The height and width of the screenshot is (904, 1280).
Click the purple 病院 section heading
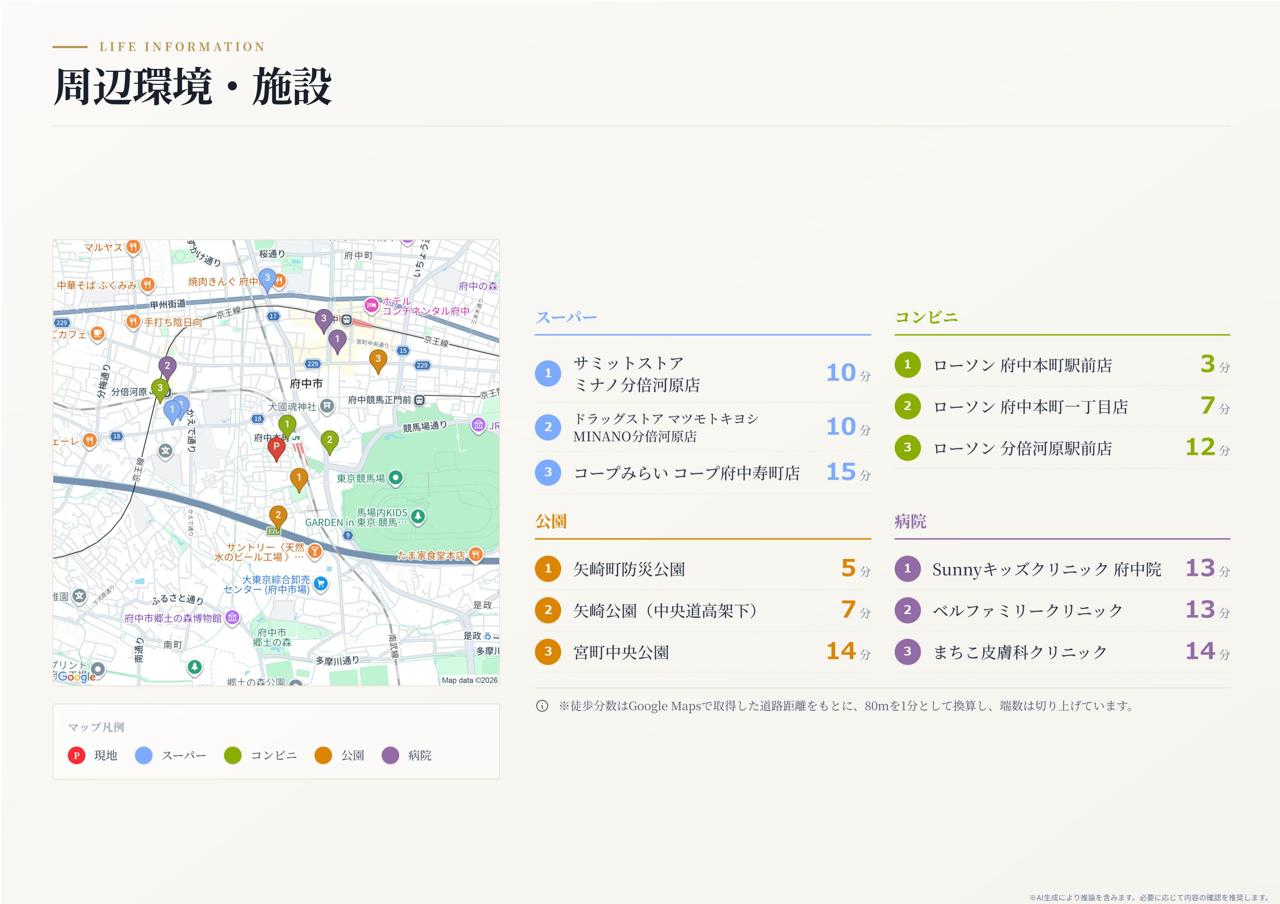(910, 521)
